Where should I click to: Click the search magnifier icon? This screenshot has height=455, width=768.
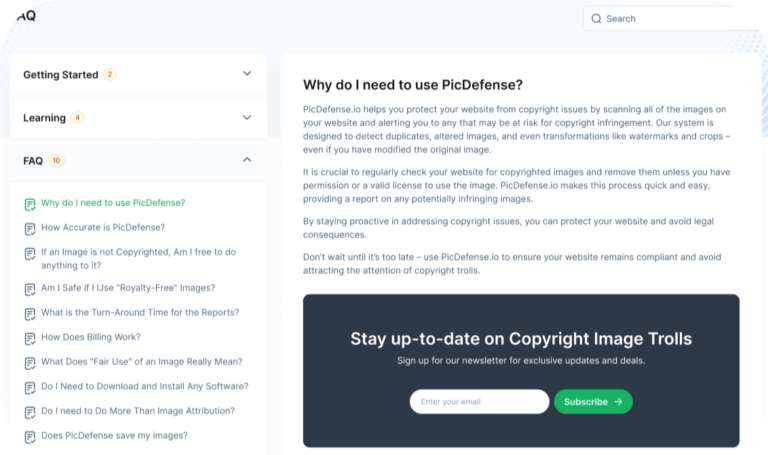(596, 18)
